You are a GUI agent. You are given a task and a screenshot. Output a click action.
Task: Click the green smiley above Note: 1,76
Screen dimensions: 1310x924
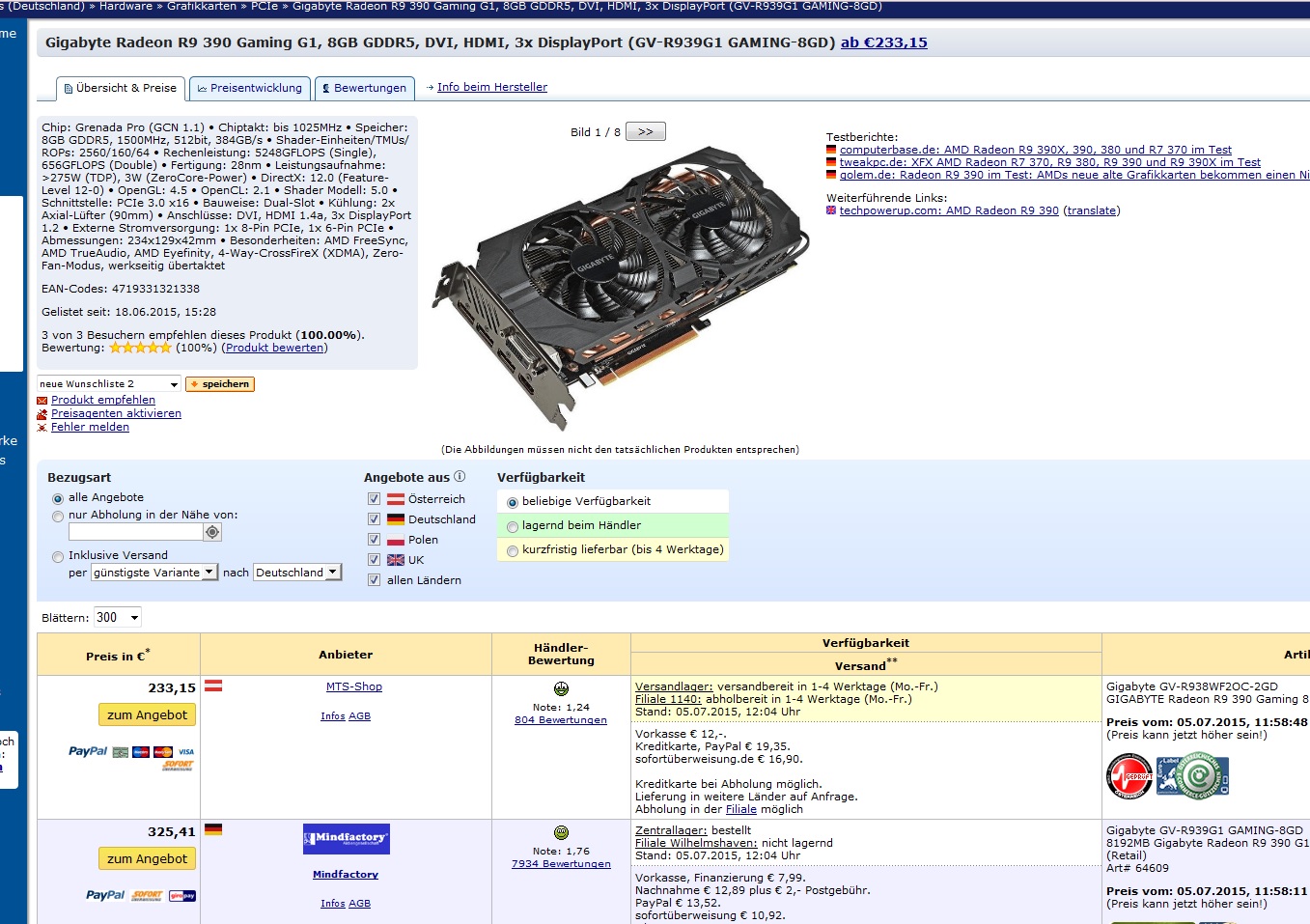tap(561, 833)
